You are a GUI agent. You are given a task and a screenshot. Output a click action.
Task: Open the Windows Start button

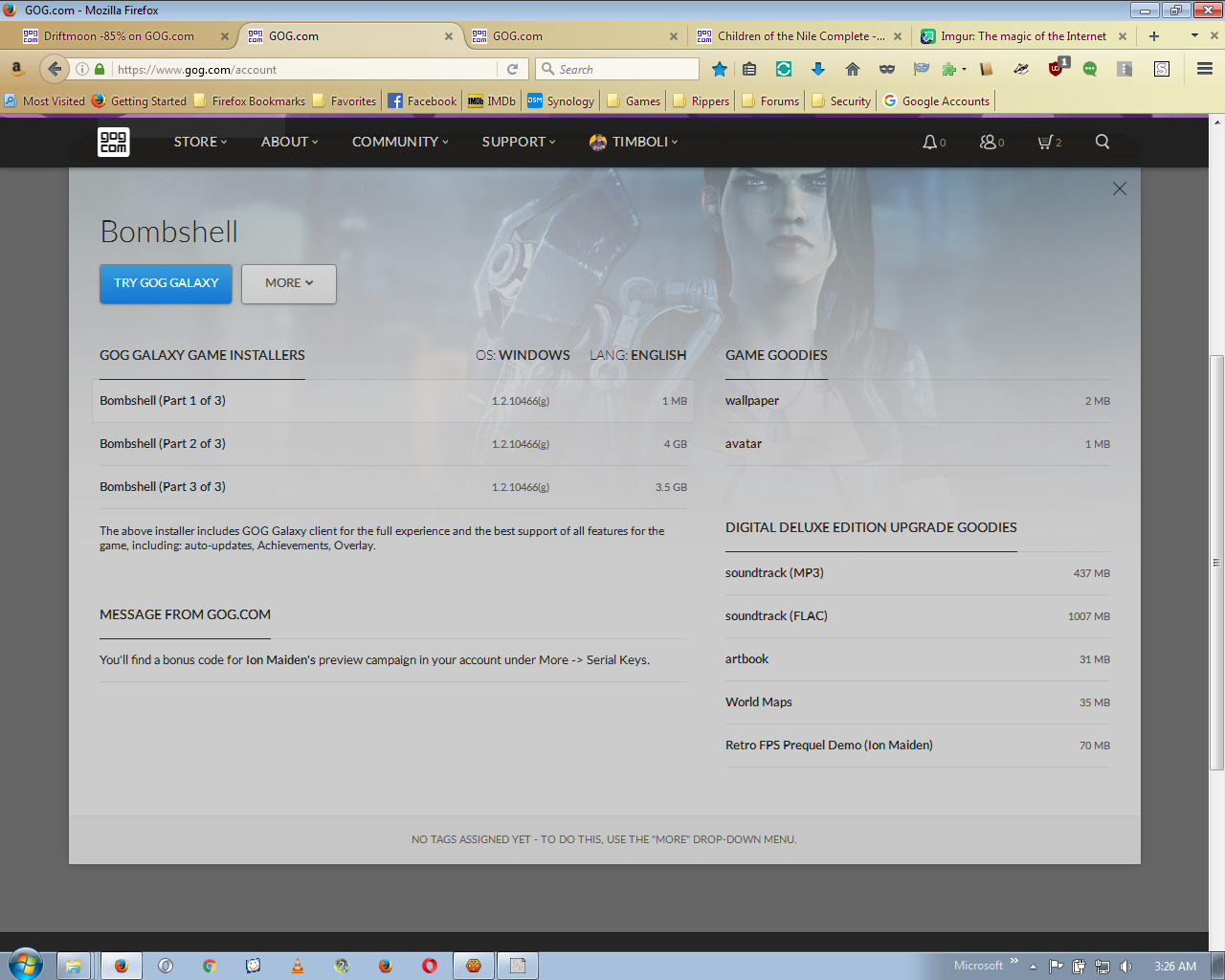(25, 965)
